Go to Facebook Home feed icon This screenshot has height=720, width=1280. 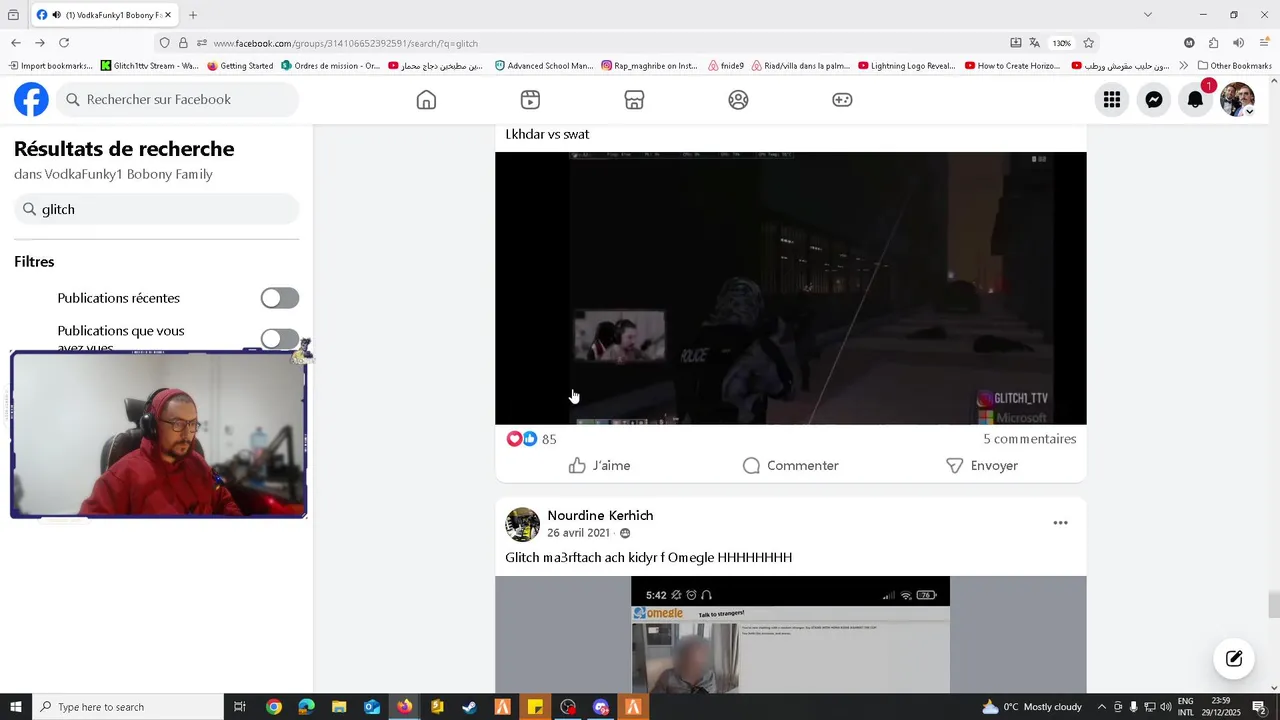(426, 100)
